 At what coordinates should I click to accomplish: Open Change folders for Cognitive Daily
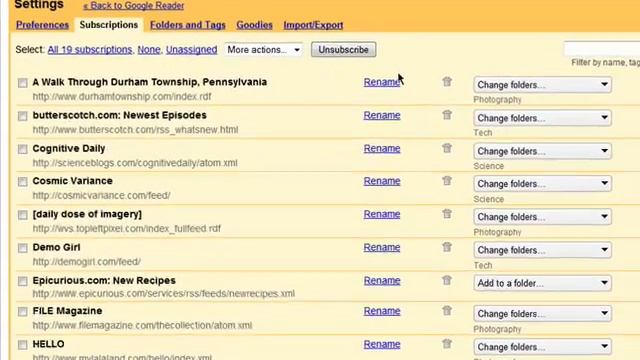pyautogui.click(x=542, y=151)
